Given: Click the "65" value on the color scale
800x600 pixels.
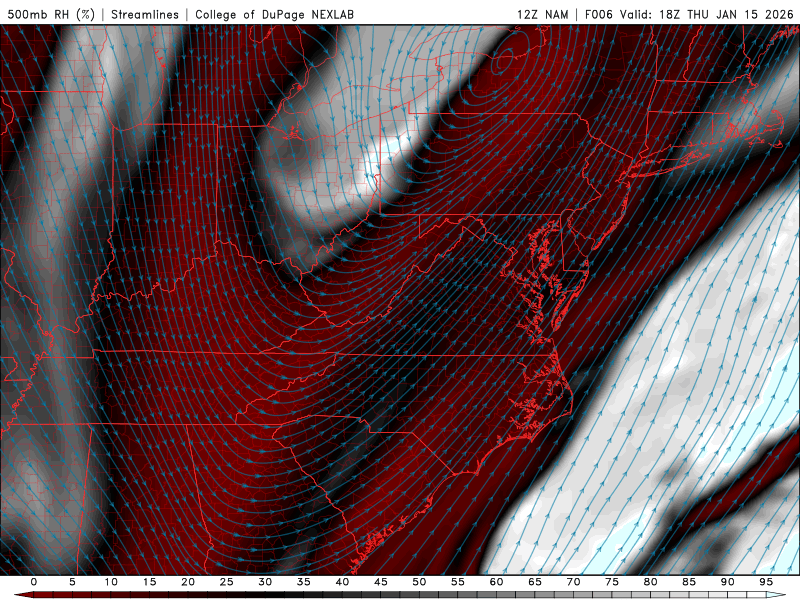Looking at the screenshot, I should (x=535, y=582).
